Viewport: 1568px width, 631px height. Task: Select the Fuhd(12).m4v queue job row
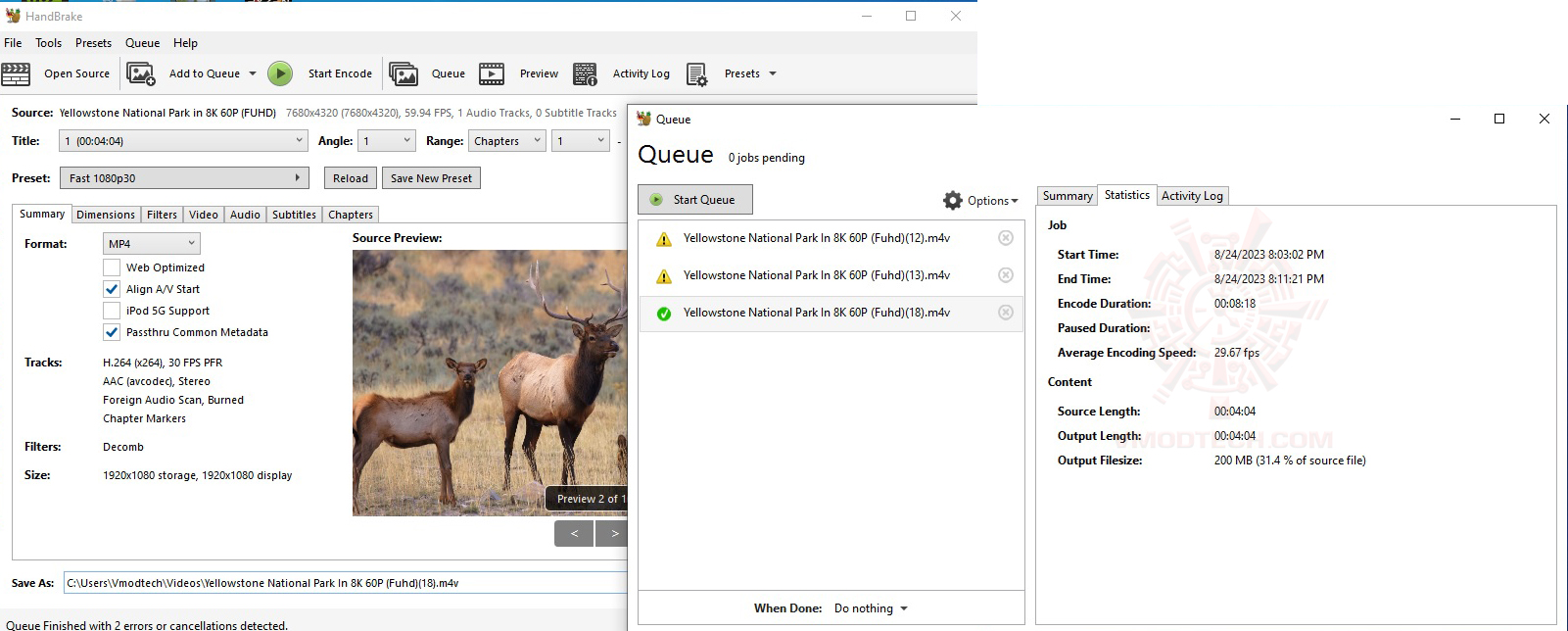[831, 238]
